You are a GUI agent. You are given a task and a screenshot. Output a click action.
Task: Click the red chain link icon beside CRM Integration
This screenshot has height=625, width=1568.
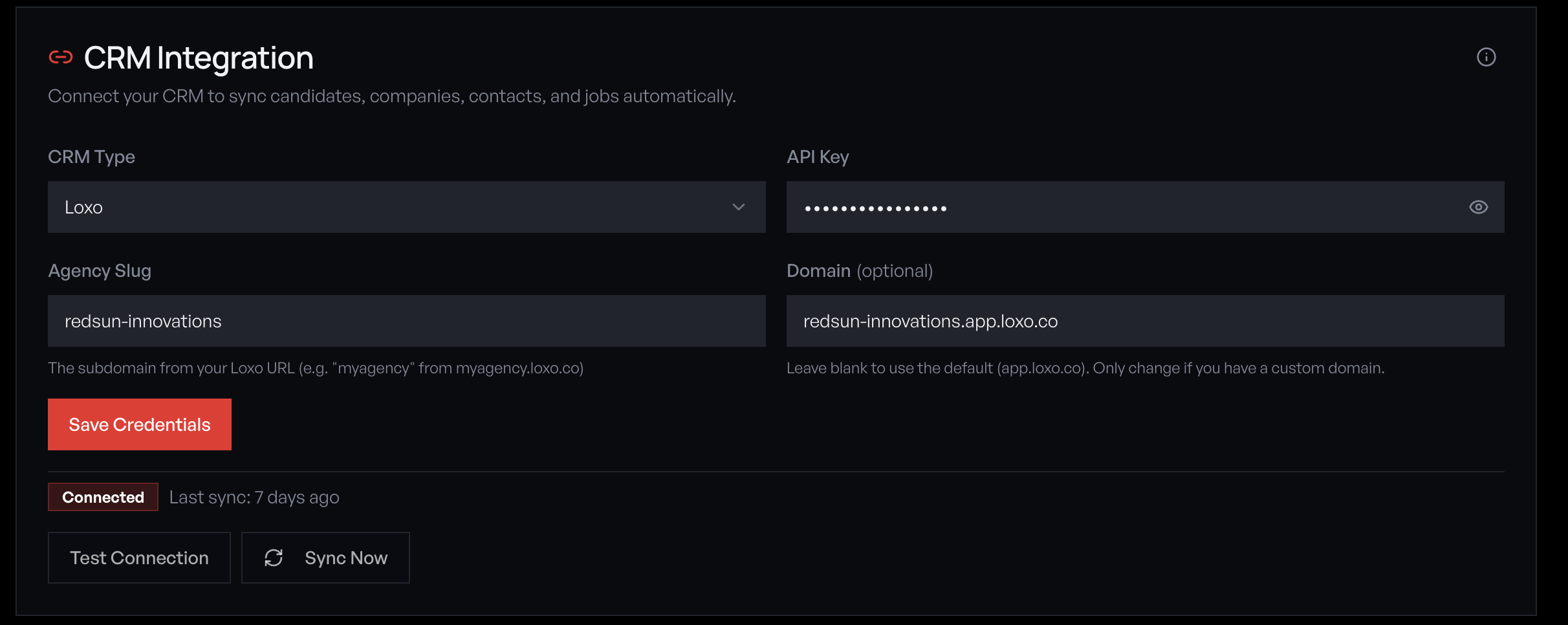pyautogui.click(x=61, y=57)
